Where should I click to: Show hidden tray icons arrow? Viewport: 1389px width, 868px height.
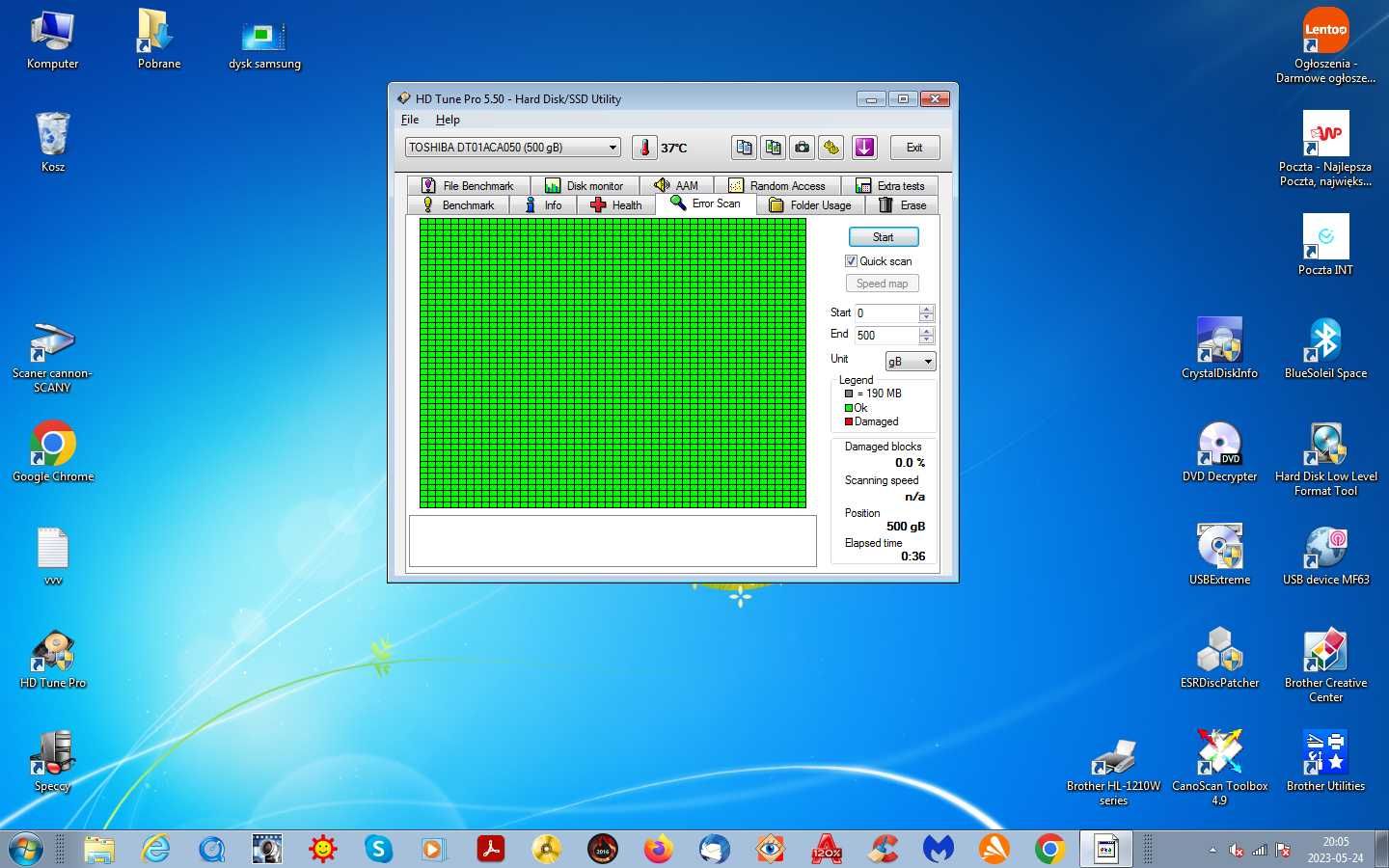tap(1212, 850)
